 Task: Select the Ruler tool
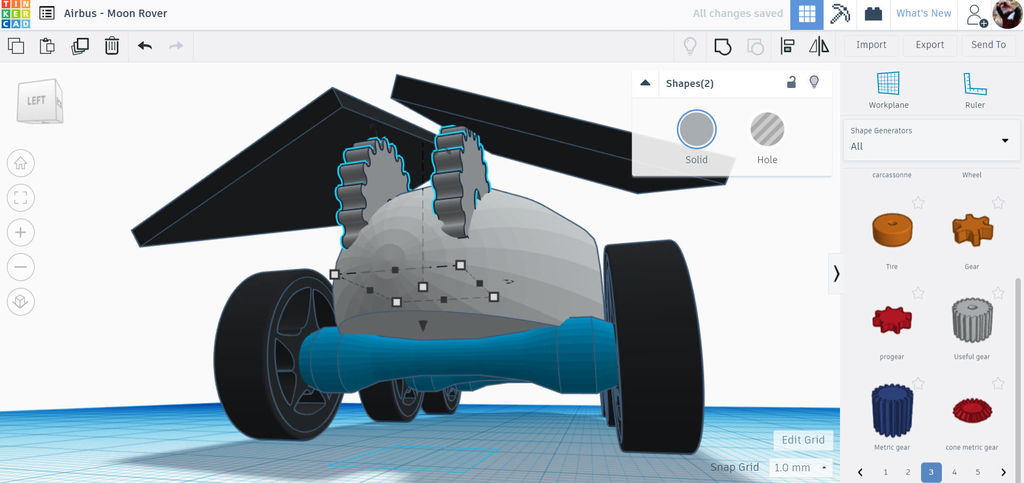point(974,89)
